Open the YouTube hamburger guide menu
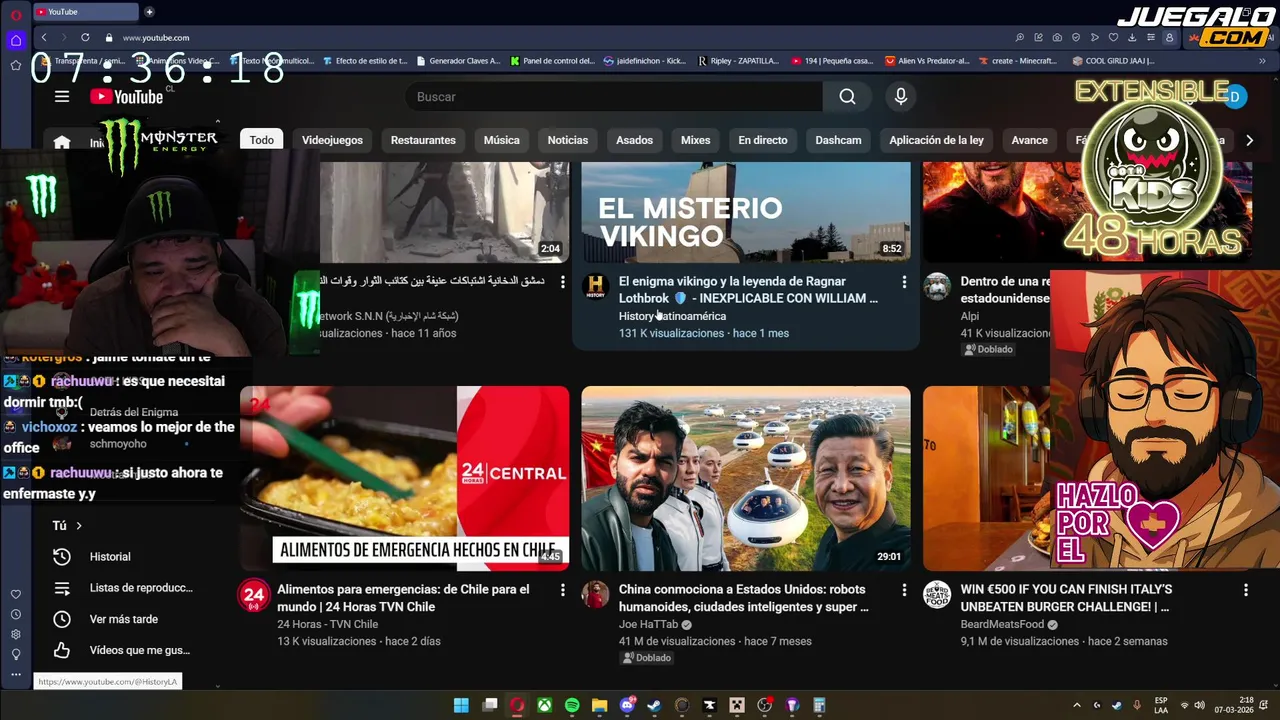1280x720 pixels. pos(62,96)
